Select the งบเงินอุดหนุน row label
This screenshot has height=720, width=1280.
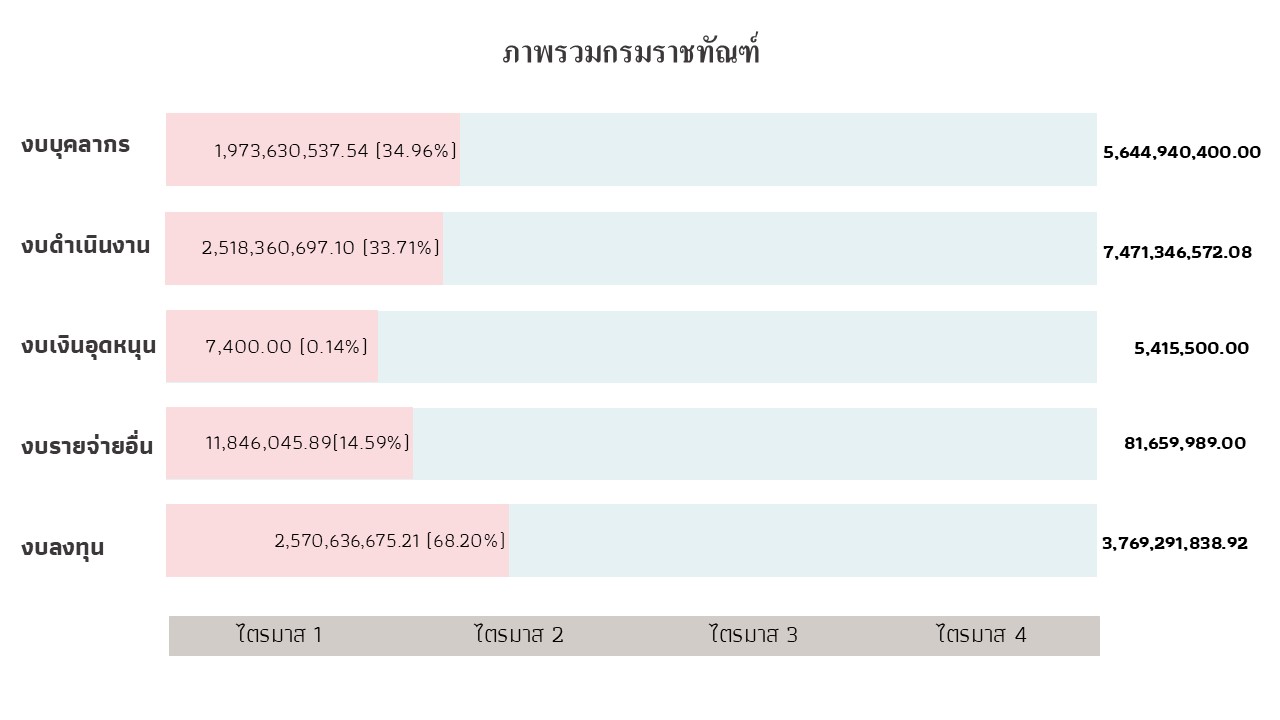coord(88,346)
